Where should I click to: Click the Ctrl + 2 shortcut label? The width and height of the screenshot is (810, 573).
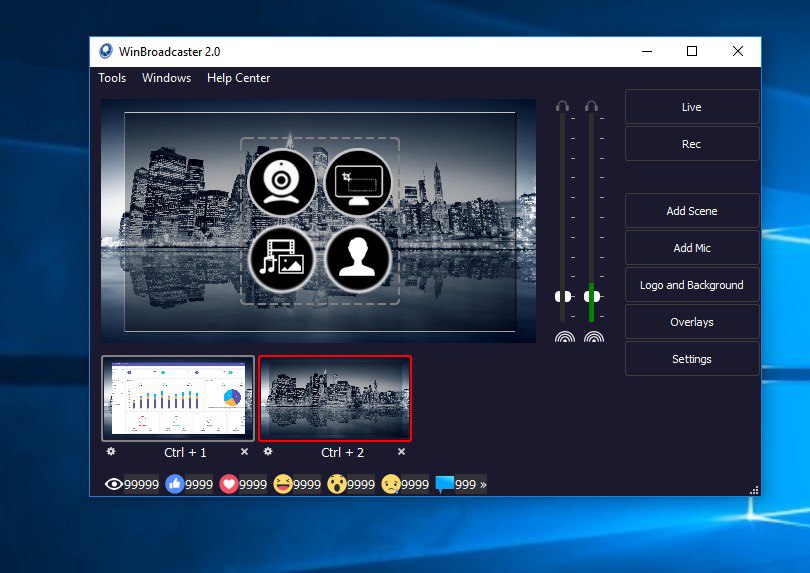(342, 453)
